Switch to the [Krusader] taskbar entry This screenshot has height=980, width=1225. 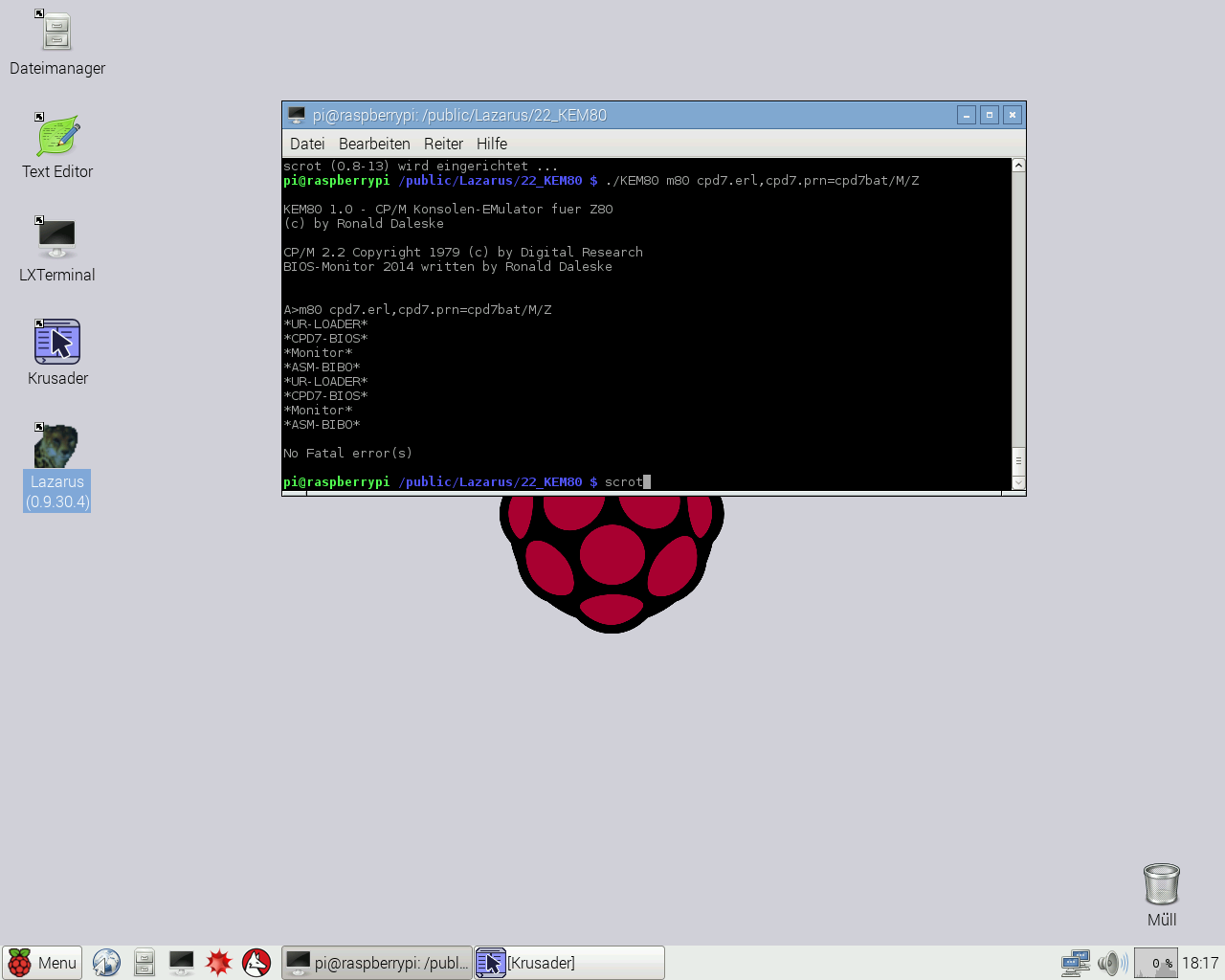click(569, 963)
